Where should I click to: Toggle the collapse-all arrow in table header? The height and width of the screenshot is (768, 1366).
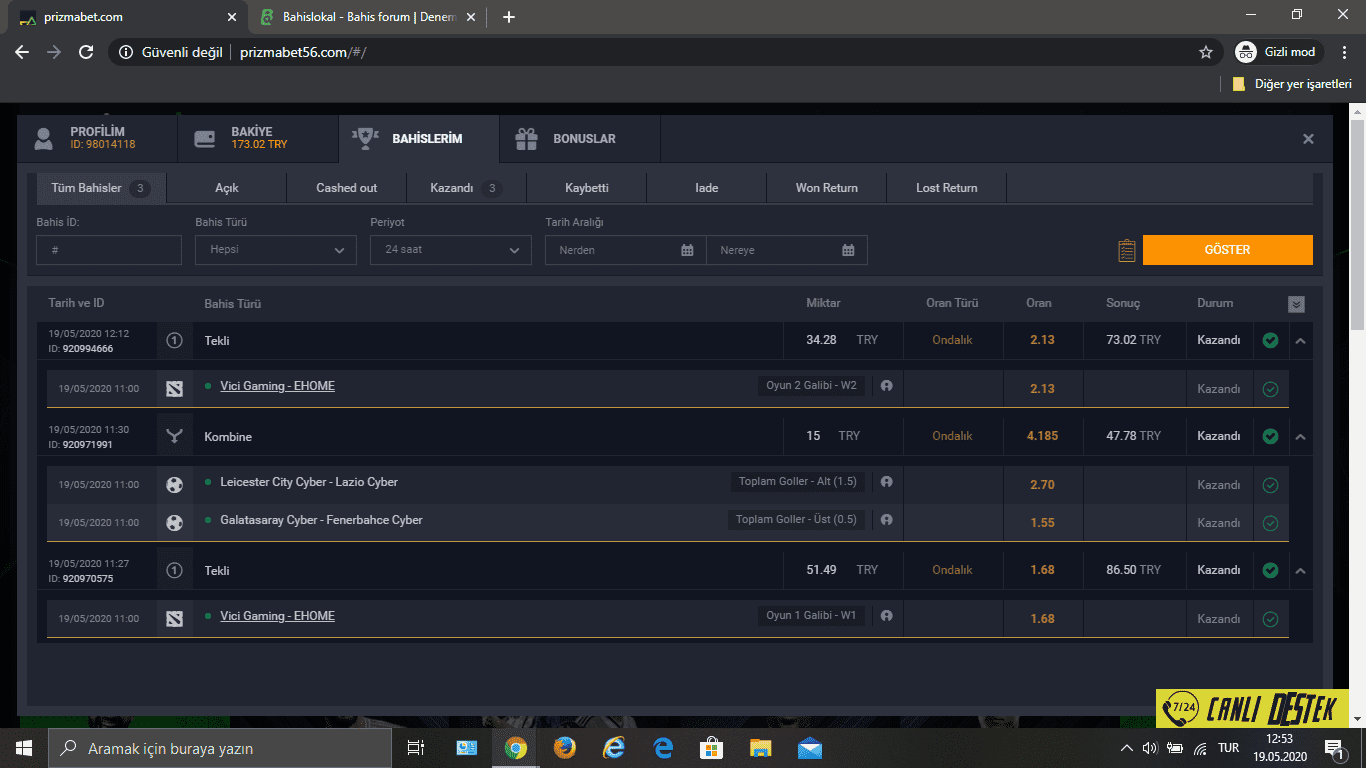(1296, 304)
